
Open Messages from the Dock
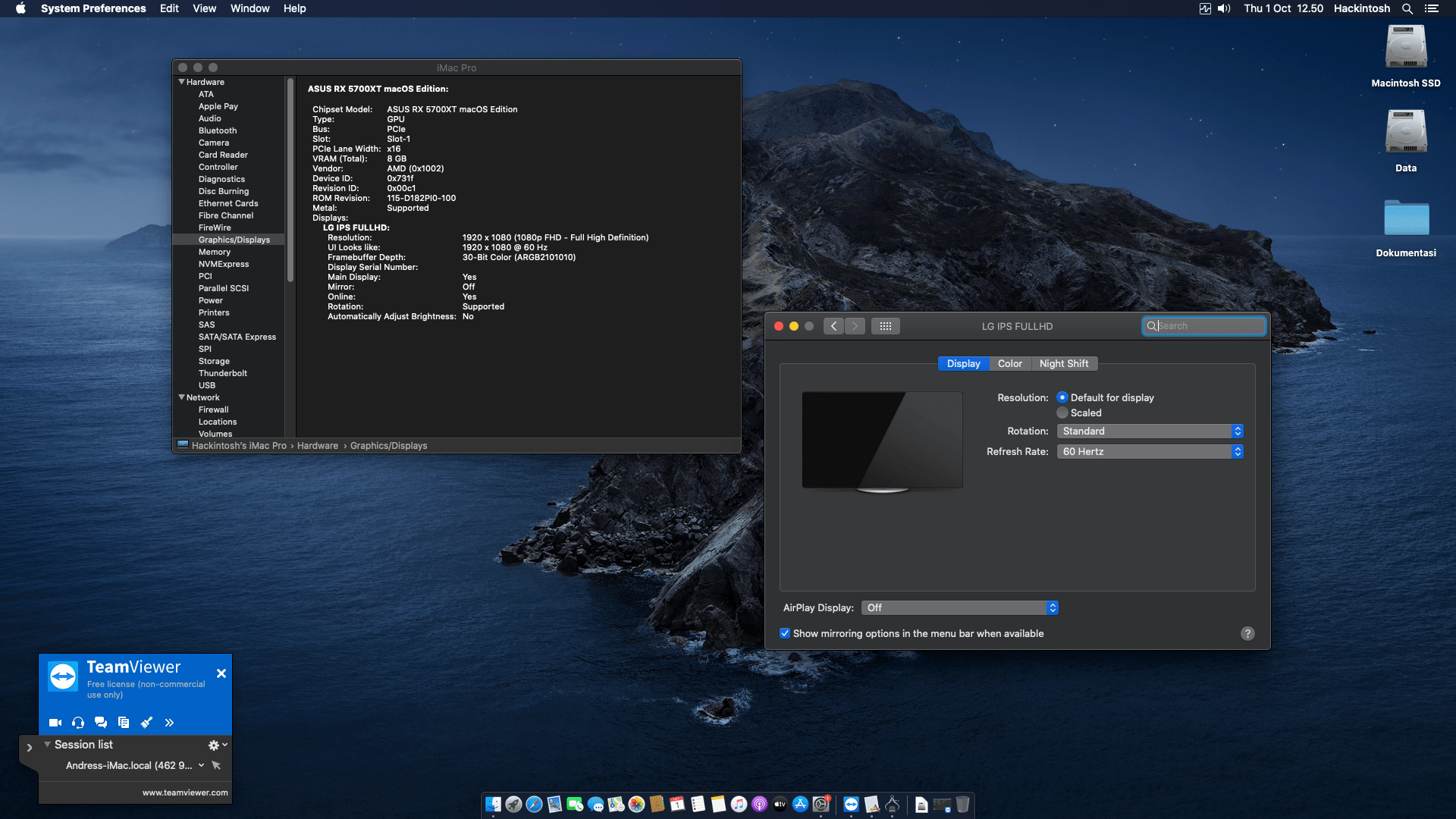pos(595,805)
